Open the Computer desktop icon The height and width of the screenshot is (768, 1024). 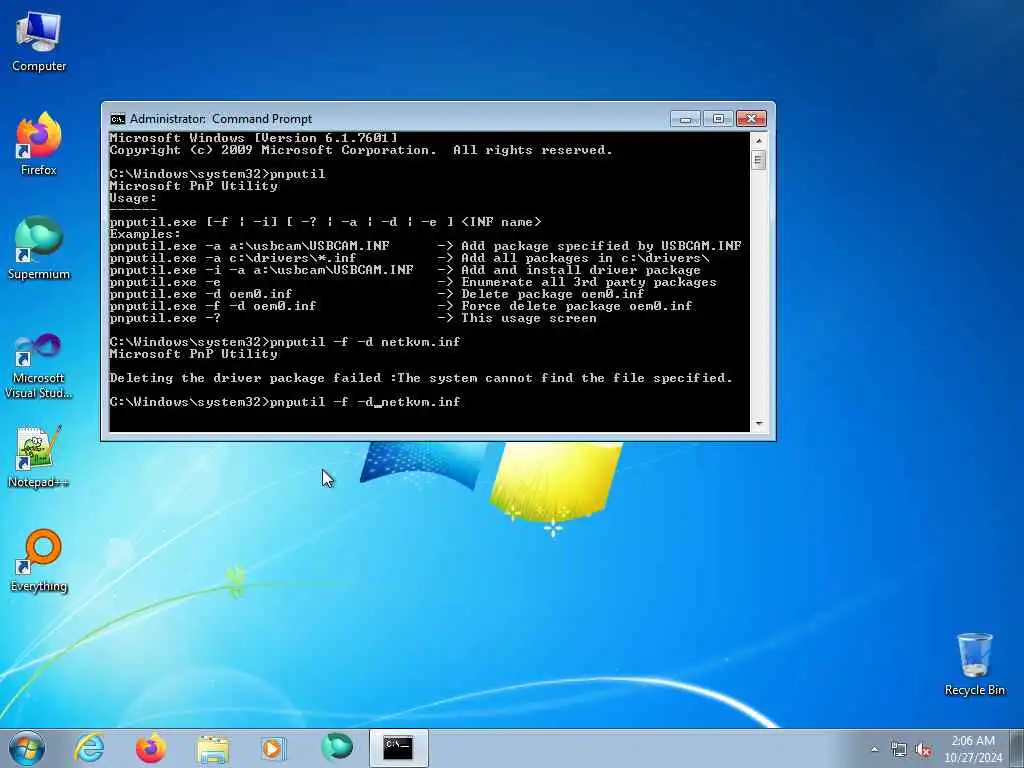pyautogui.click(x=39, y=41)
